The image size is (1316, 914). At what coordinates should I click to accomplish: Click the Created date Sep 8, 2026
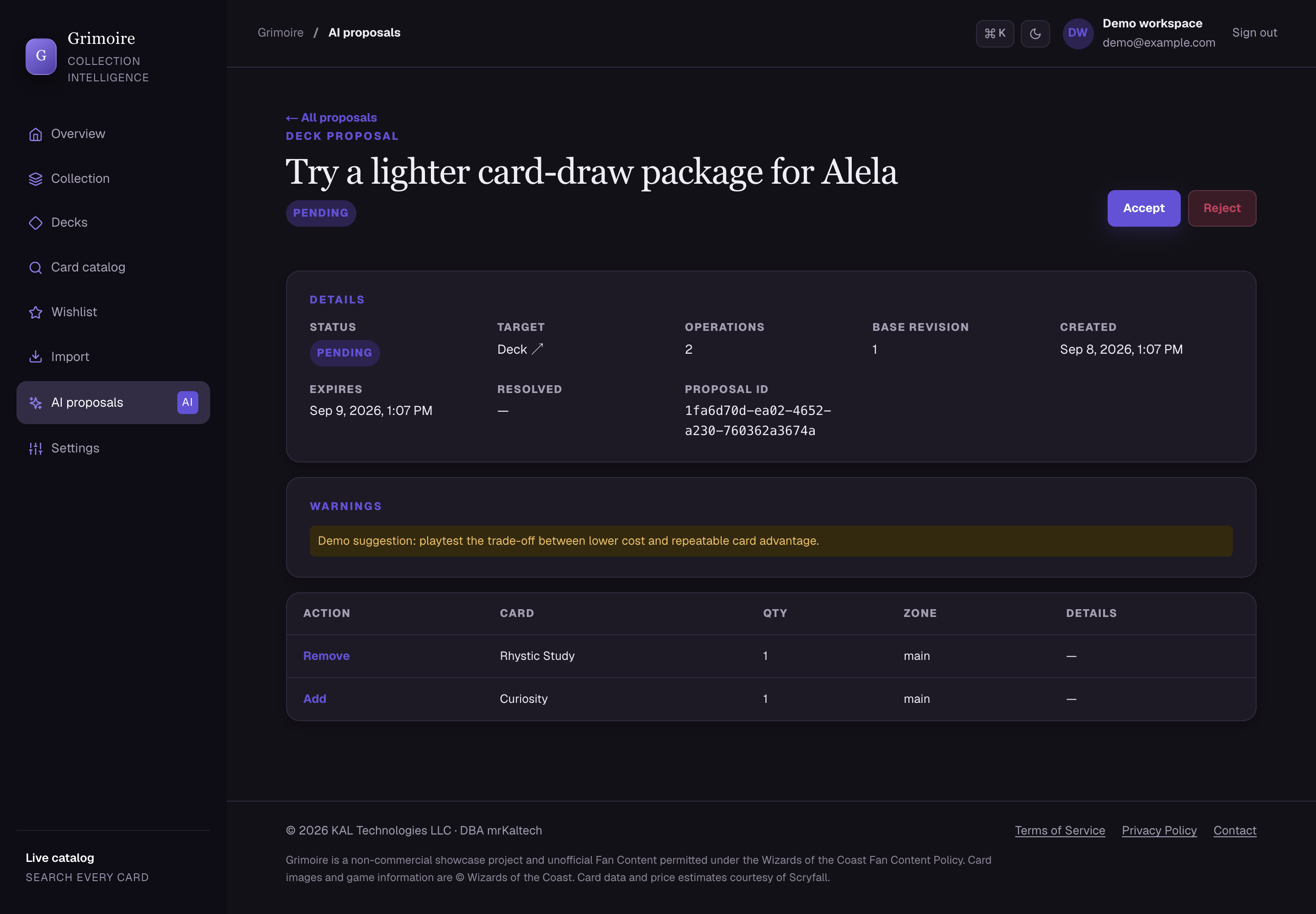tap(1121, 349)
